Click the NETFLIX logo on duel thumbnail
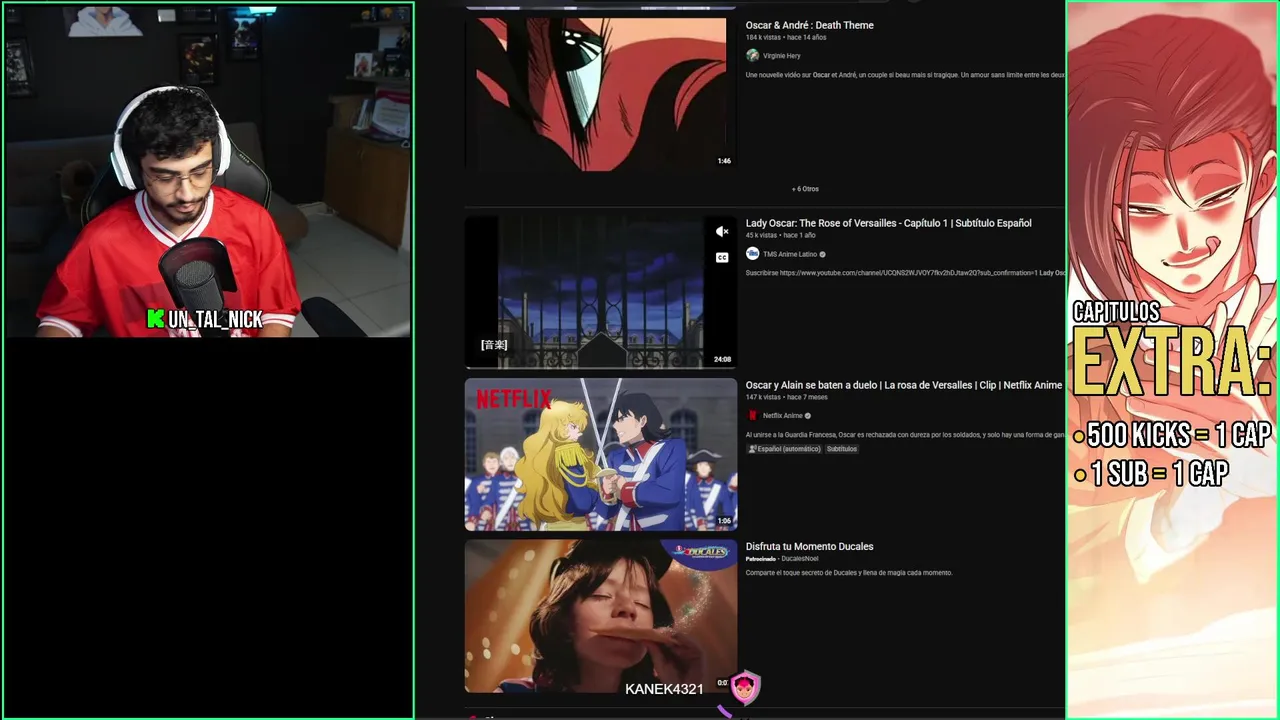1280x720 pixels. click(x=513, y=399)
